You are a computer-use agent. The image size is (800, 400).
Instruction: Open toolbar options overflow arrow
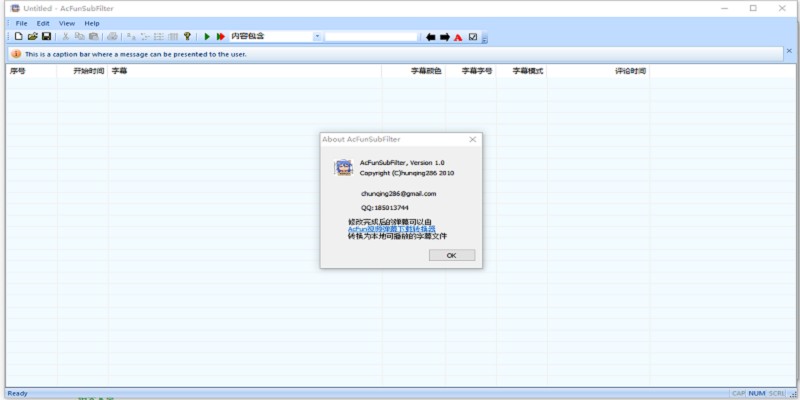pyautogui.click(x=485, y=39)
